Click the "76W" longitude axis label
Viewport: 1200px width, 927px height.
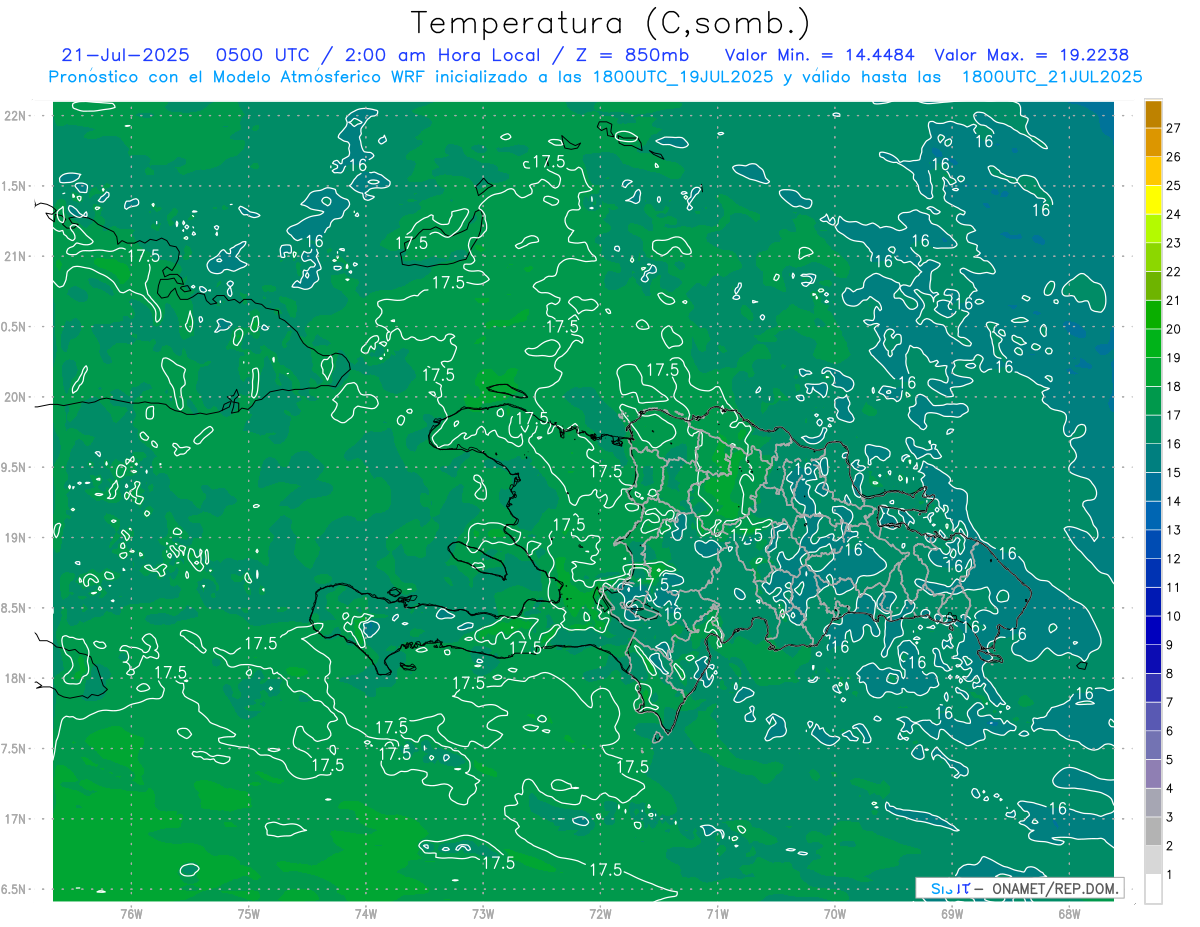click(131, 913)
